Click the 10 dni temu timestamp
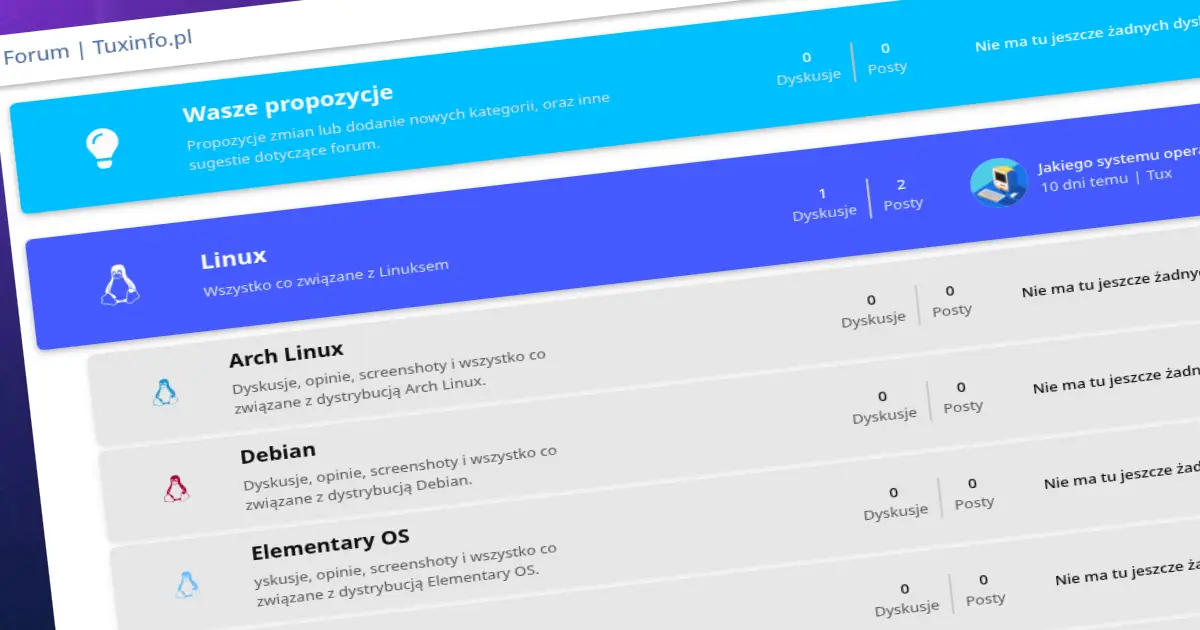Screen dimensions: 1200x630 [x=1084, y=182]
